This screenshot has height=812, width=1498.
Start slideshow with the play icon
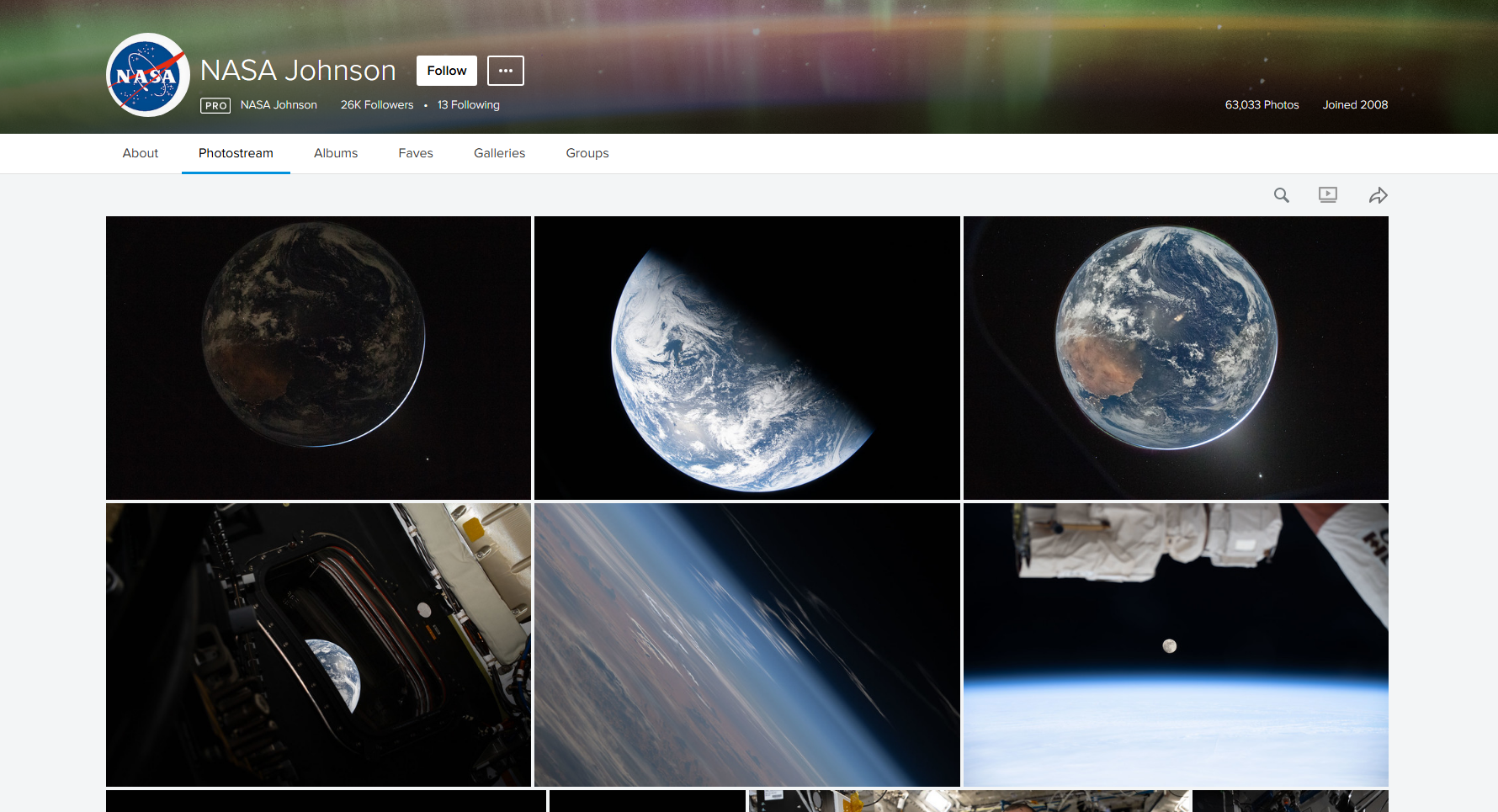click(1327, 195)
